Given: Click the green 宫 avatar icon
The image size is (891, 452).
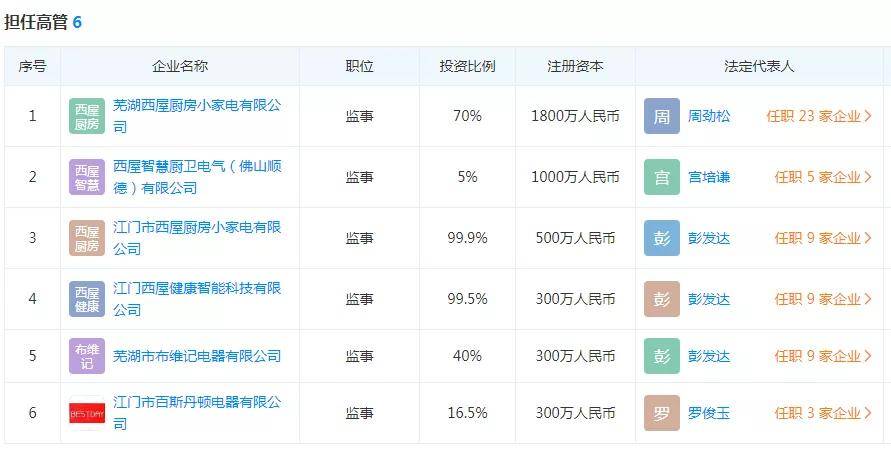Looking at the screenshot, I should click(x=661, y=177).
